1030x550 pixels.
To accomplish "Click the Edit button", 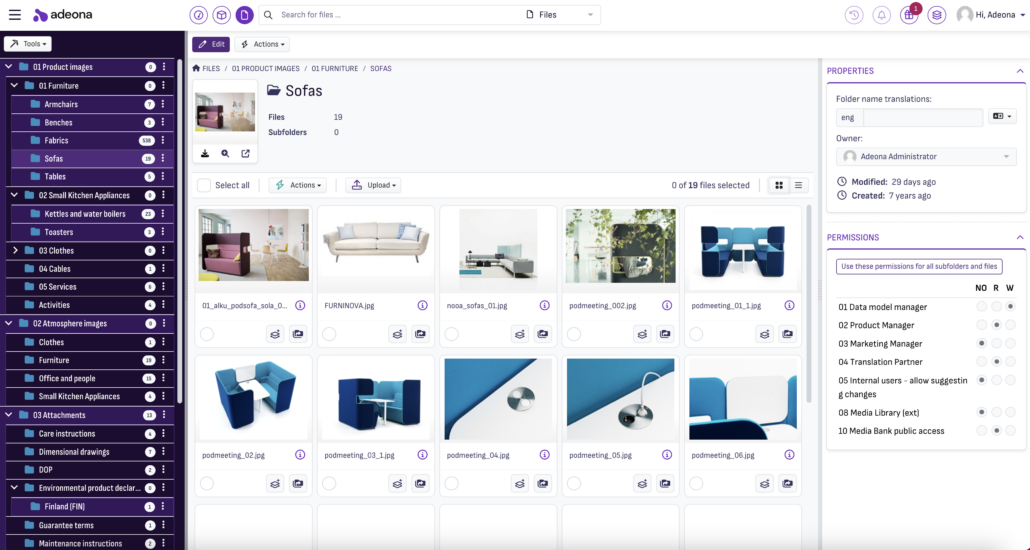I will [x=211, y=44].
